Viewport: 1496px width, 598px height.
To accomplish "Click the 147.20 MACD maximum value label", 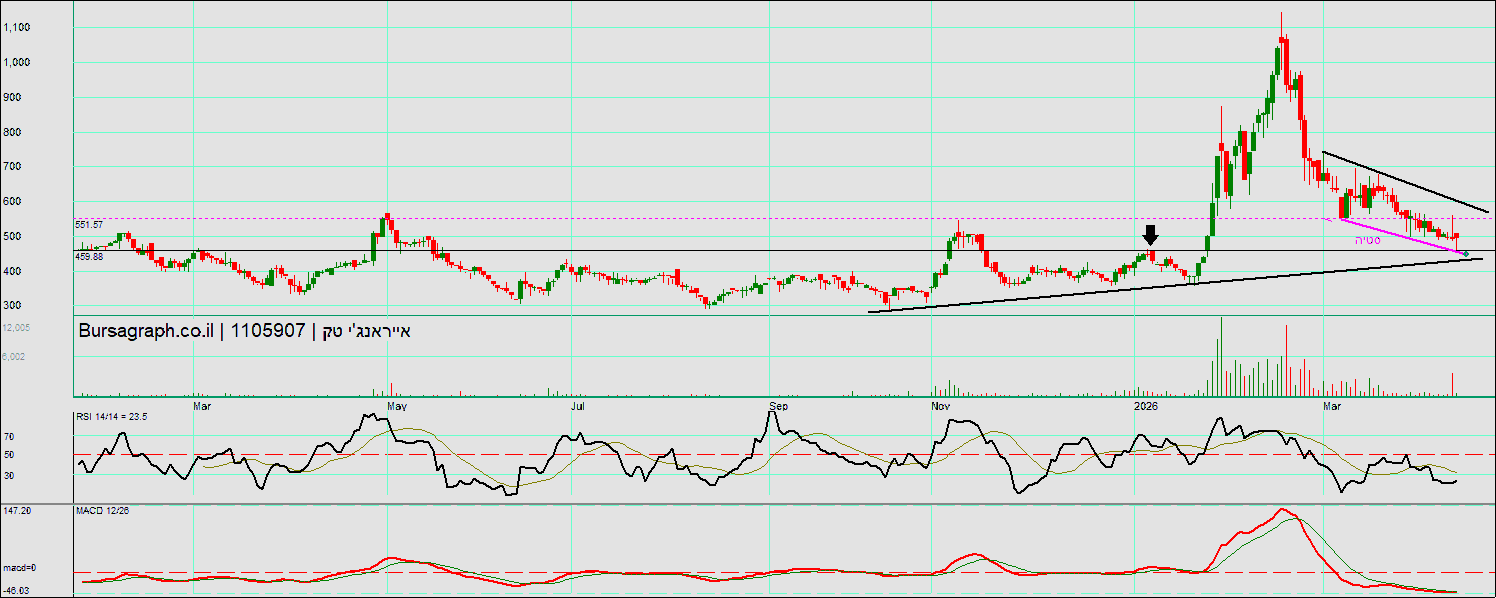I will coord(17,510).
